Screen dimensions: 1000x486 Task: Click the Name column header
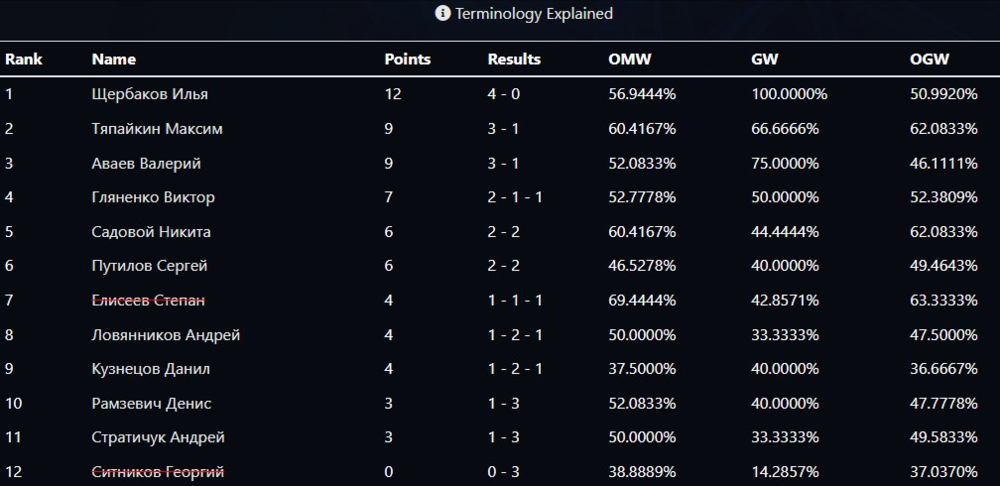click(114, 59)
